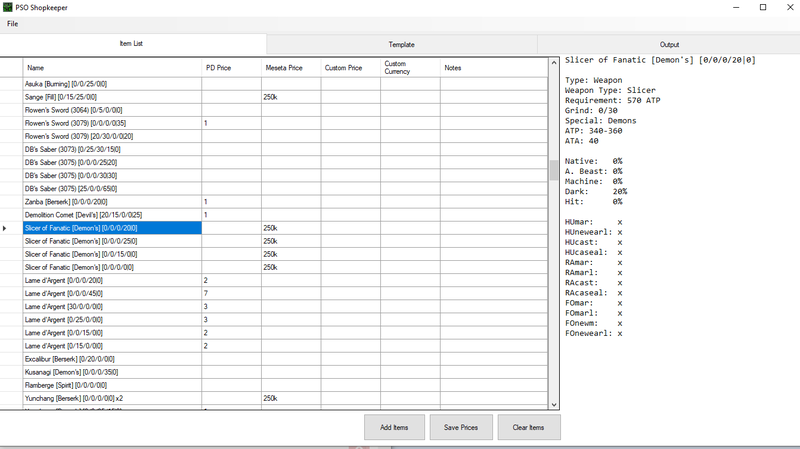The width and height of the screenshot is (800, 449).
Task: Select Yunchang [Berserk] x2 item
Action: (x=112, y=398)
